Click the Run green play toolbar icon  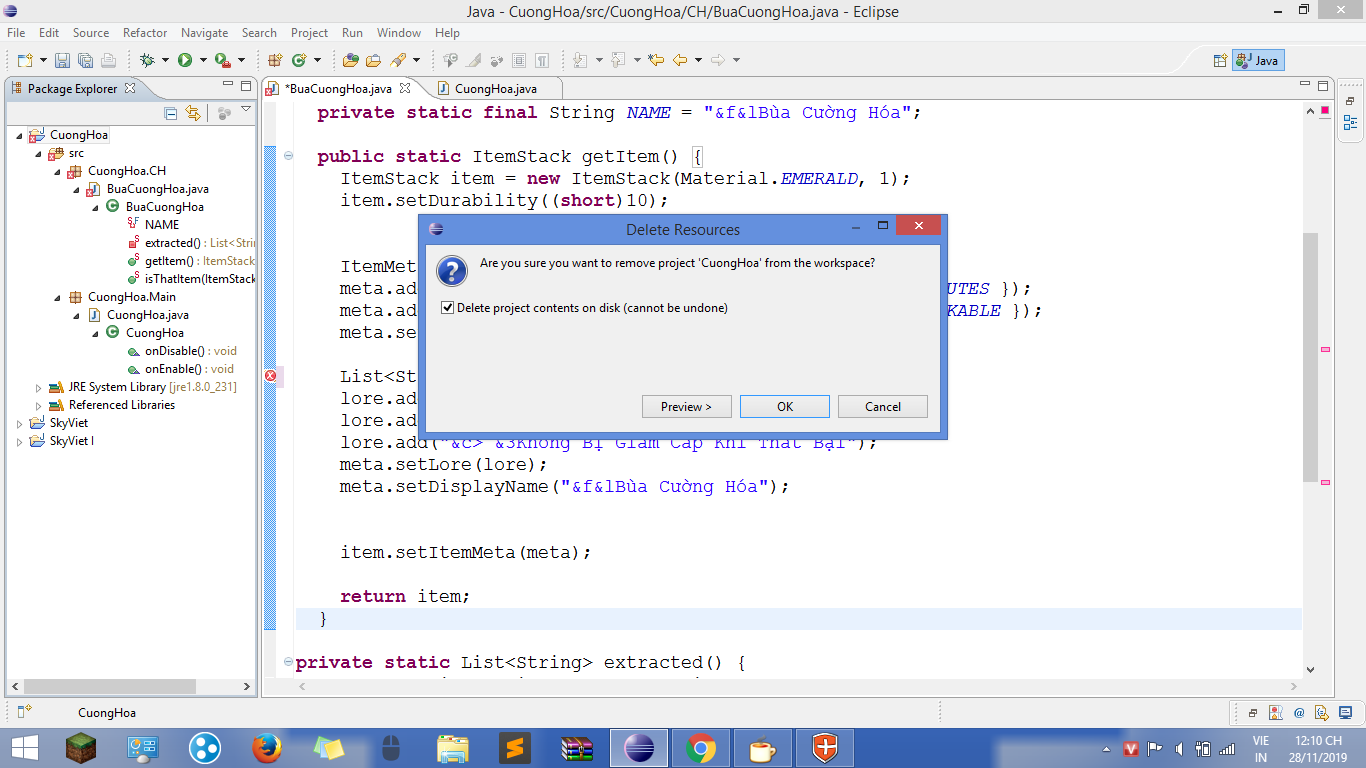pos(185,60)
